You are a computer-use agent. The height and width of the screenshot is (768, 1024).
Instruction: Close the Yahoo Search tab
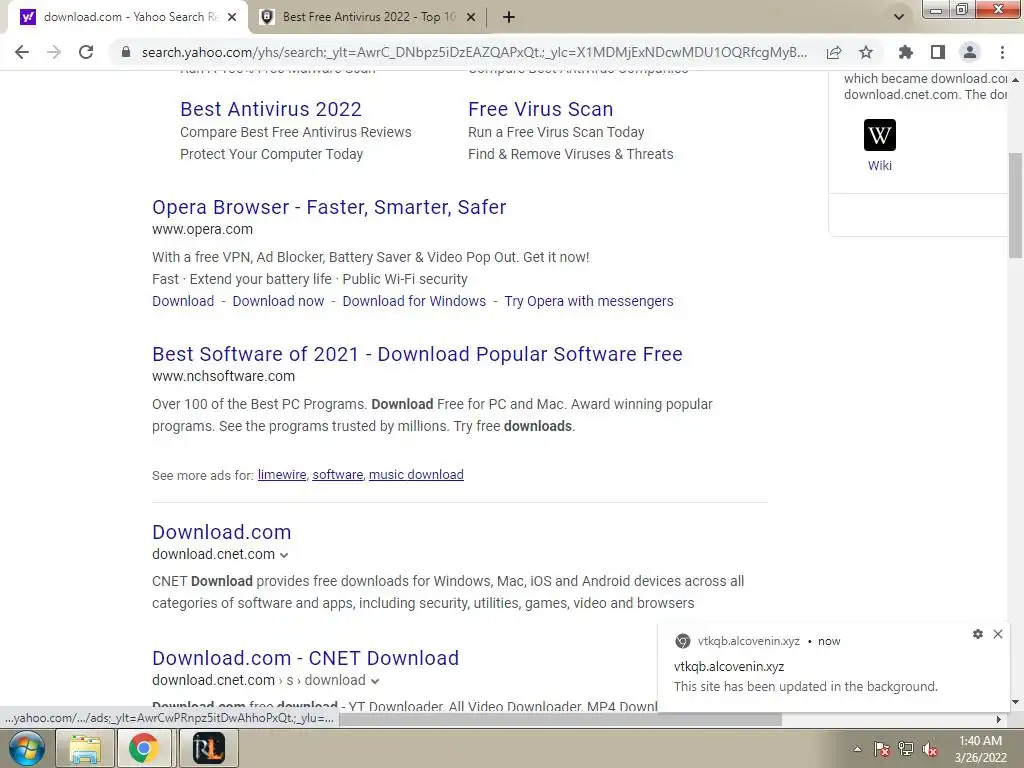pyautogui.click(x=232, y=18)
